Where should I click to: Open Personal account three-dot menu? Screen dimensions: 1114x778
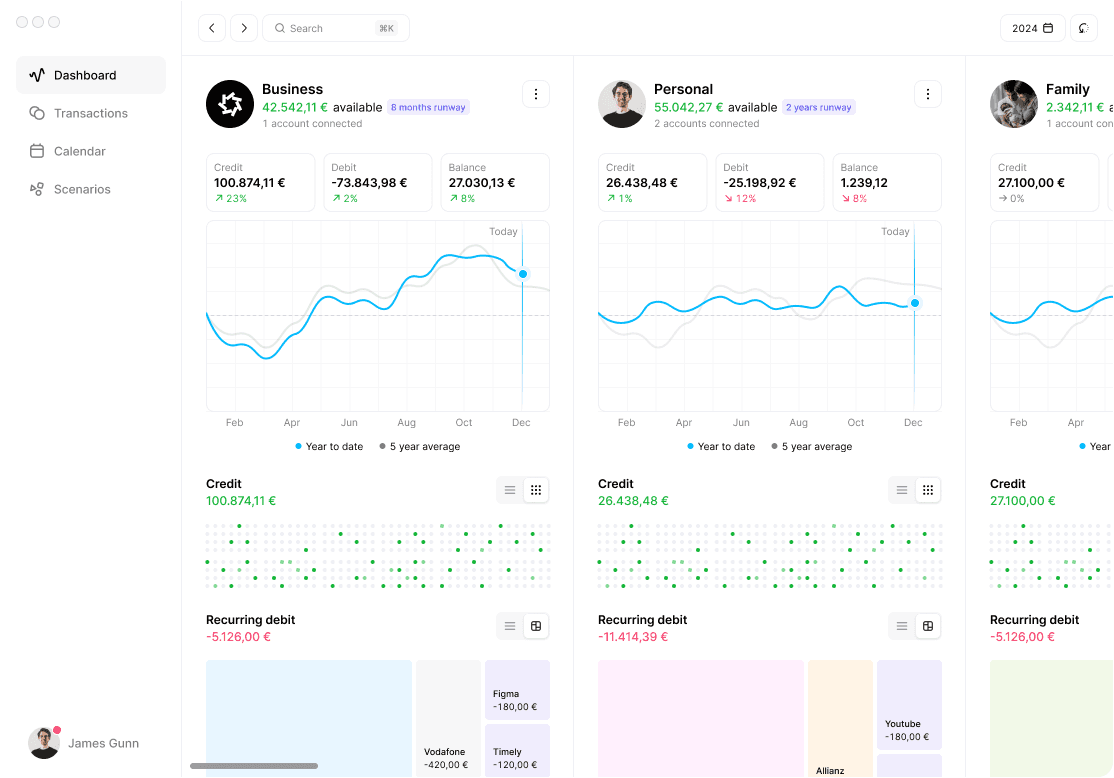(x=927, y=94)
